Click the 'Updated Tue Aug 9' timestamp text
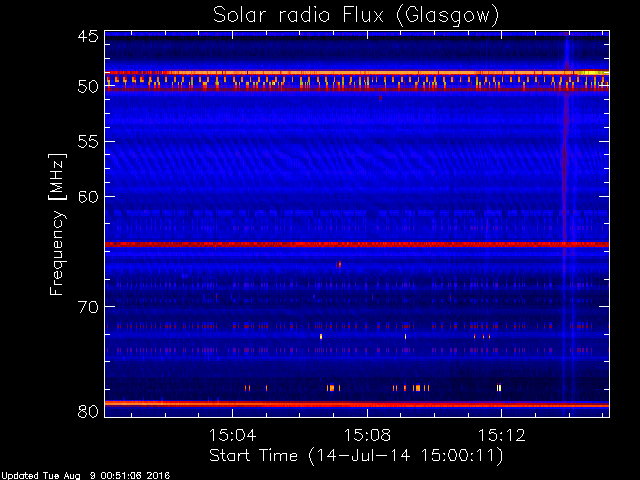 (x=85, y=476)
